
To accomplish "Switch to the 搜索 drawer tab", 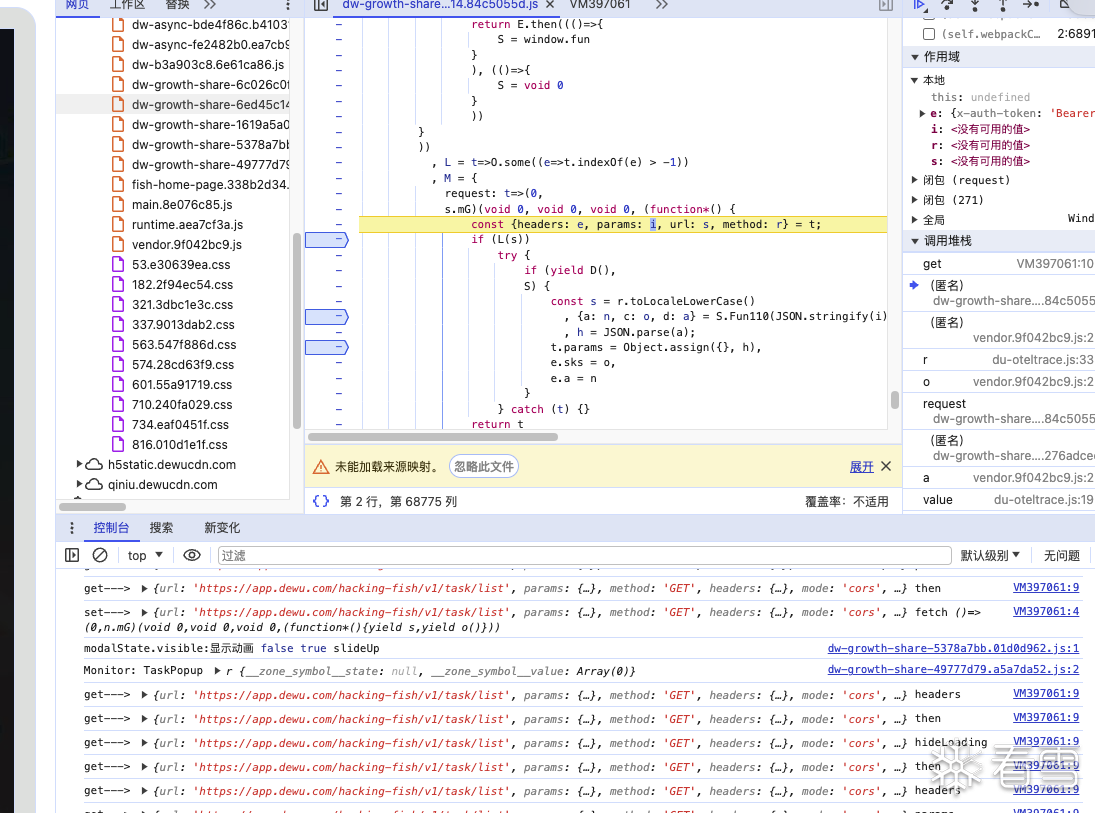I will coord(161,528).
